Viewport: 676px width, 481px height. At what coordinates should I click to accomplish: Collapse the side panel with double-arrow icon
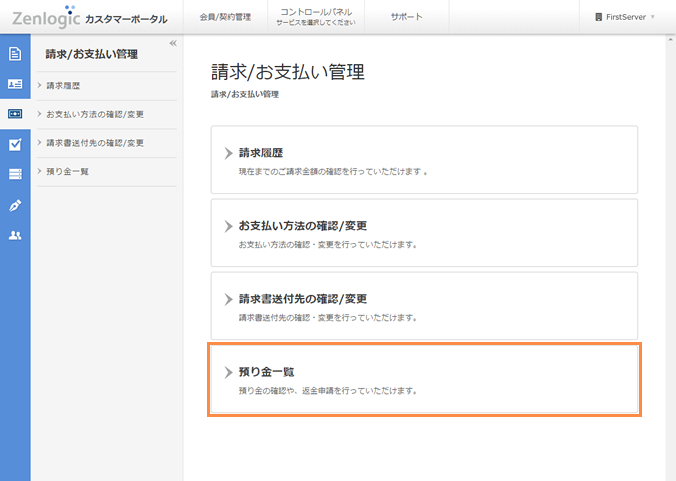173,43
